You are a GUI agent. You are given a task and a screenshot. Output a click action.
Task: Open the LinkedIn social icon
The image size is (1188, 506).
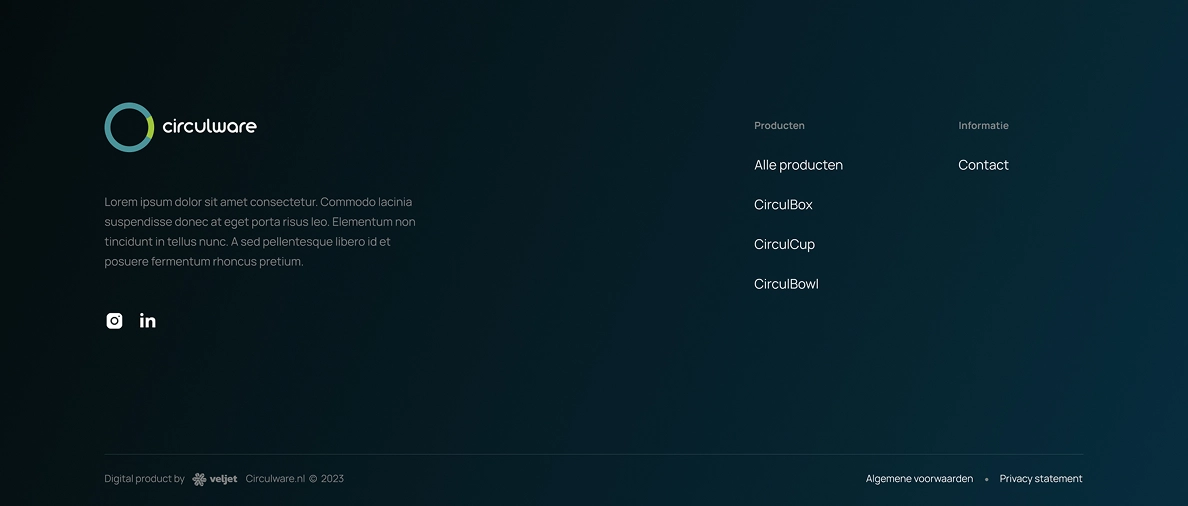click(x=148, y=321)
